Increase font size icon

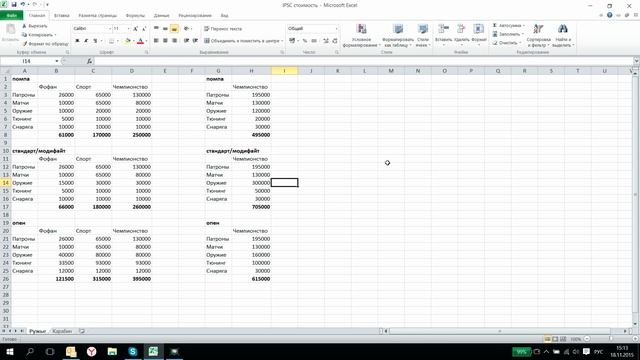point(136,29)
